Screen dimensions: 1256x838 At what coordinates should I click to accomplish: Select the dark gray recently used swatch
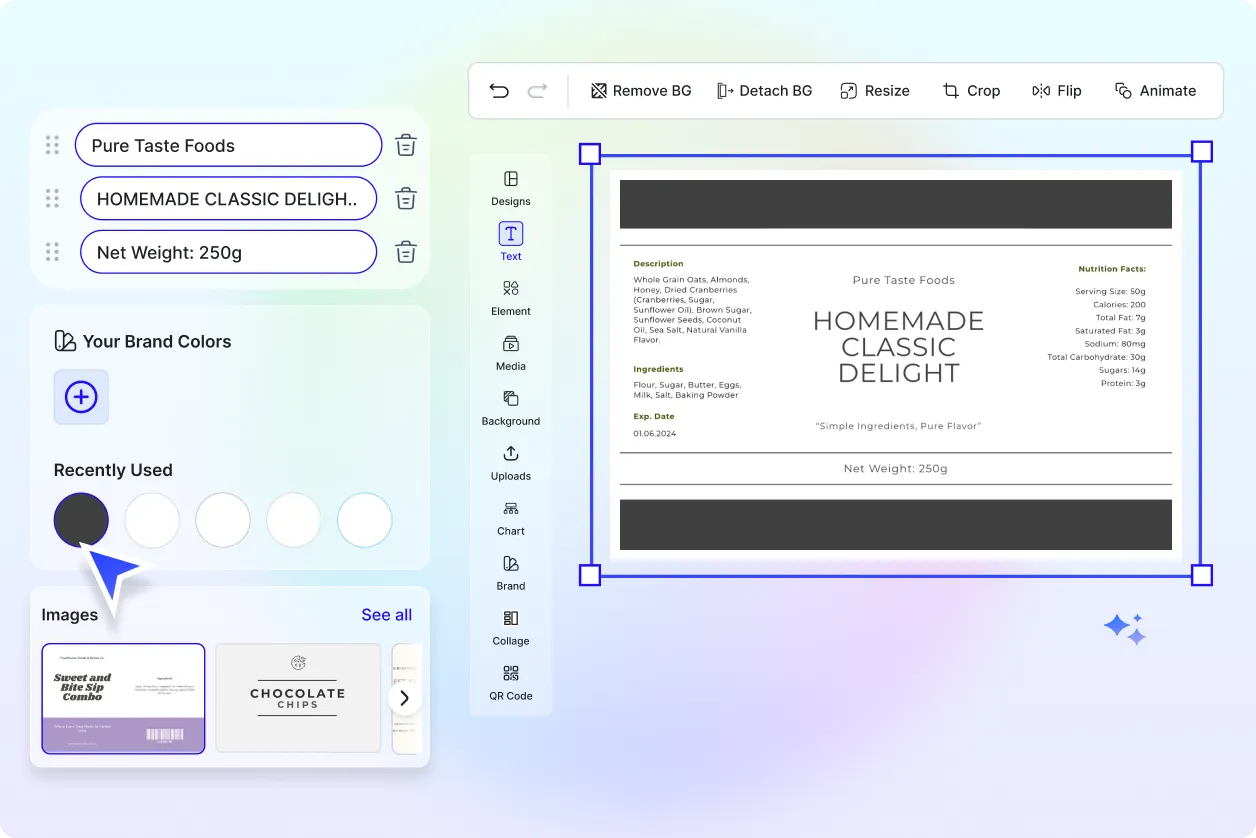(x=80, y=520)
